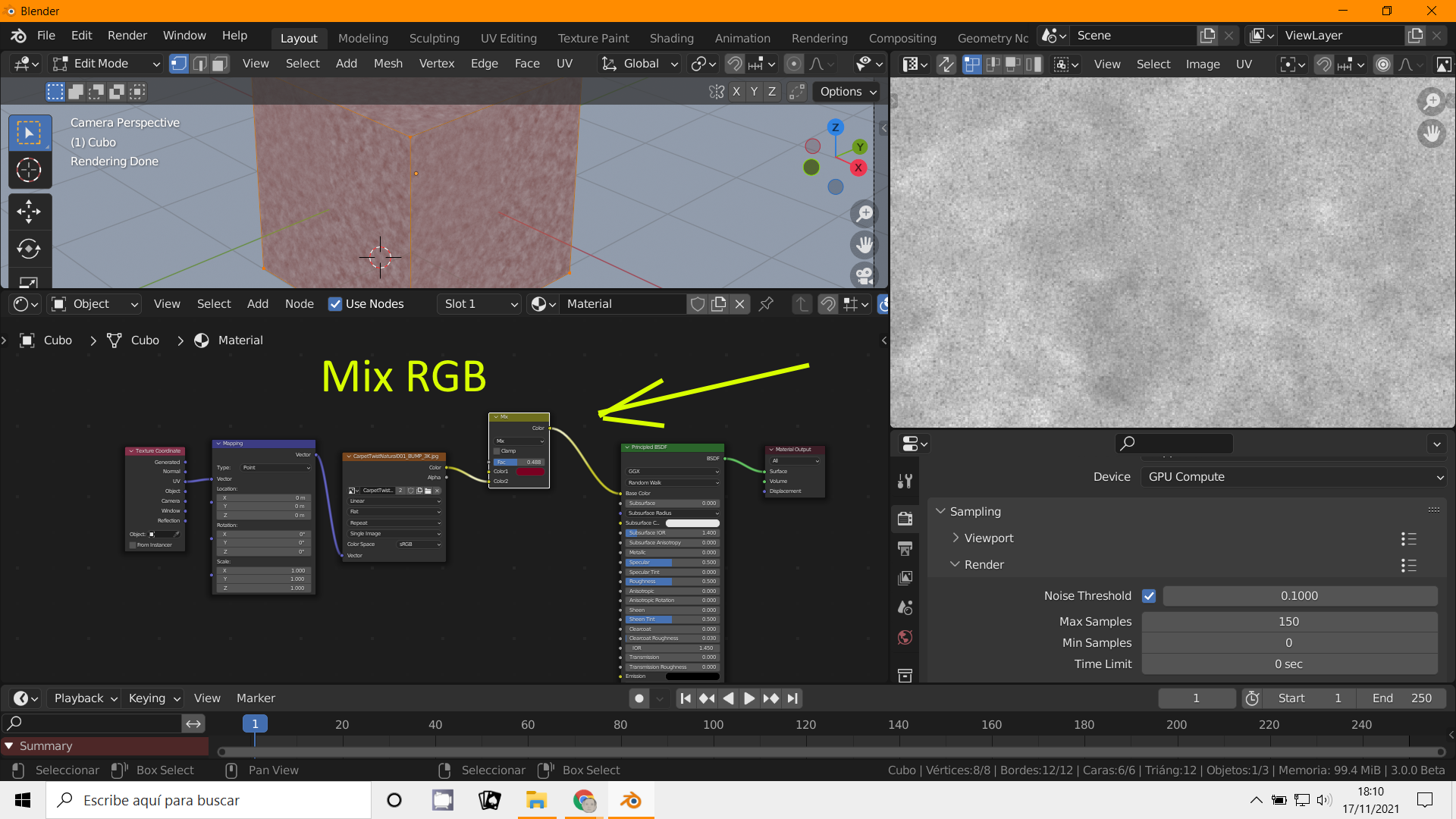Click the viewport Options button
The width and height of the screenshot is (1456, 819).
[x=847, y=92]
